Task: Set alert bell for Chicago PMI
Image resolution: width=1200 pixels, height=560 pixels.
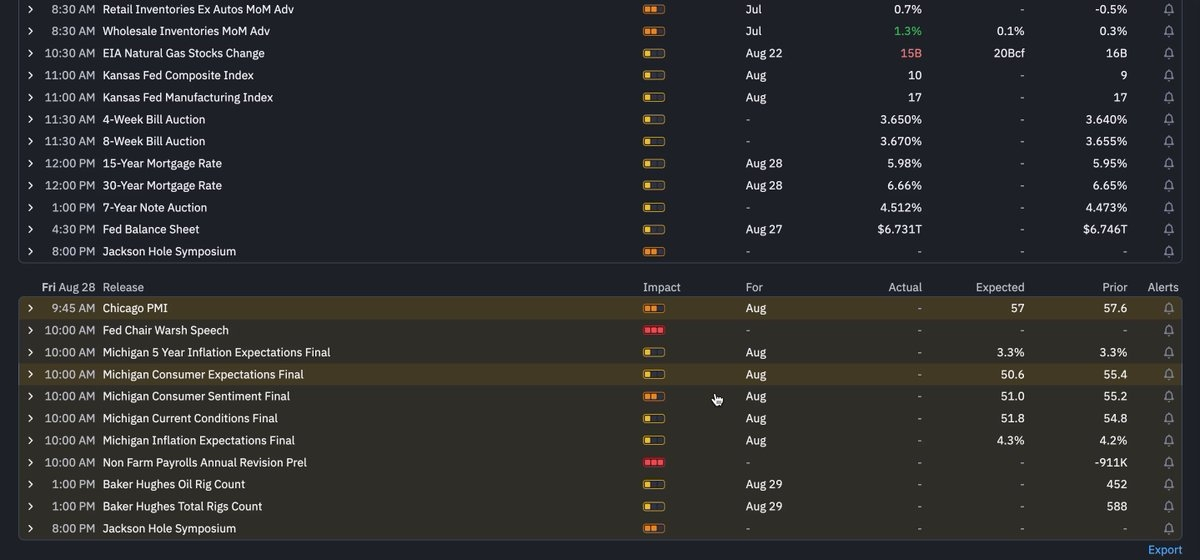Action: [1169, 308]
